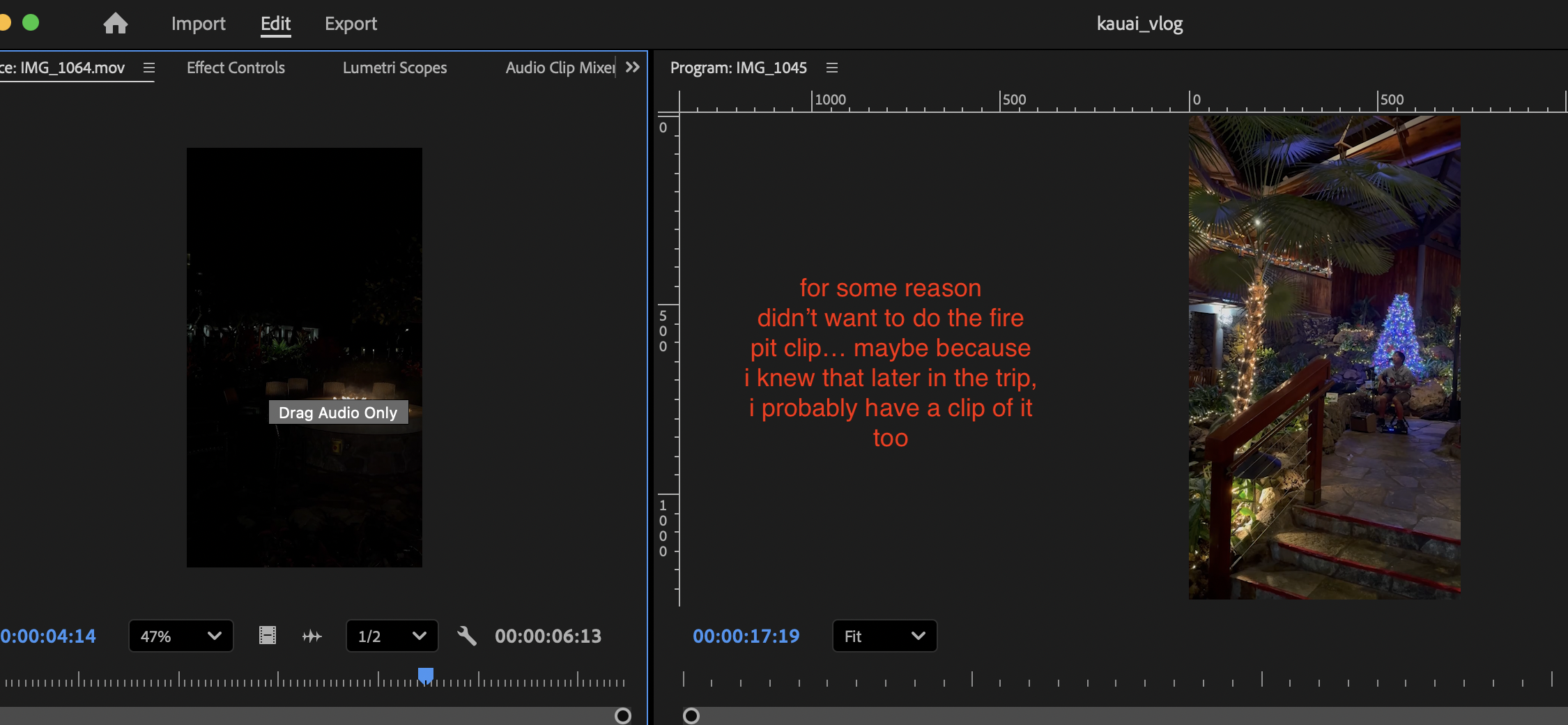Select the Import workspace option
Viewport: 1568px width, 725px height.
(198, 23)
